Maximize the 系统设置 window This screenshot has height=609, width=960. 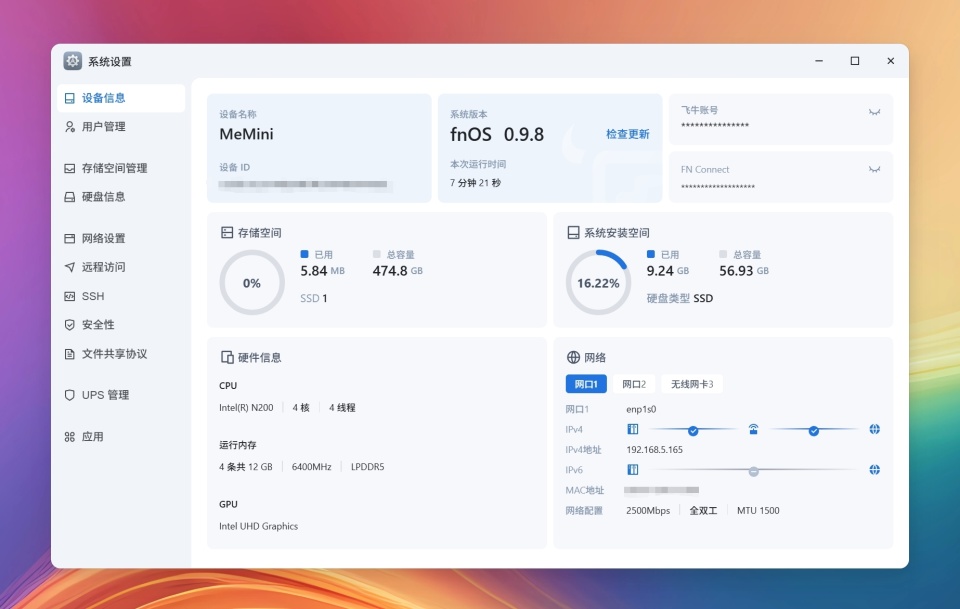pos(855,61)
